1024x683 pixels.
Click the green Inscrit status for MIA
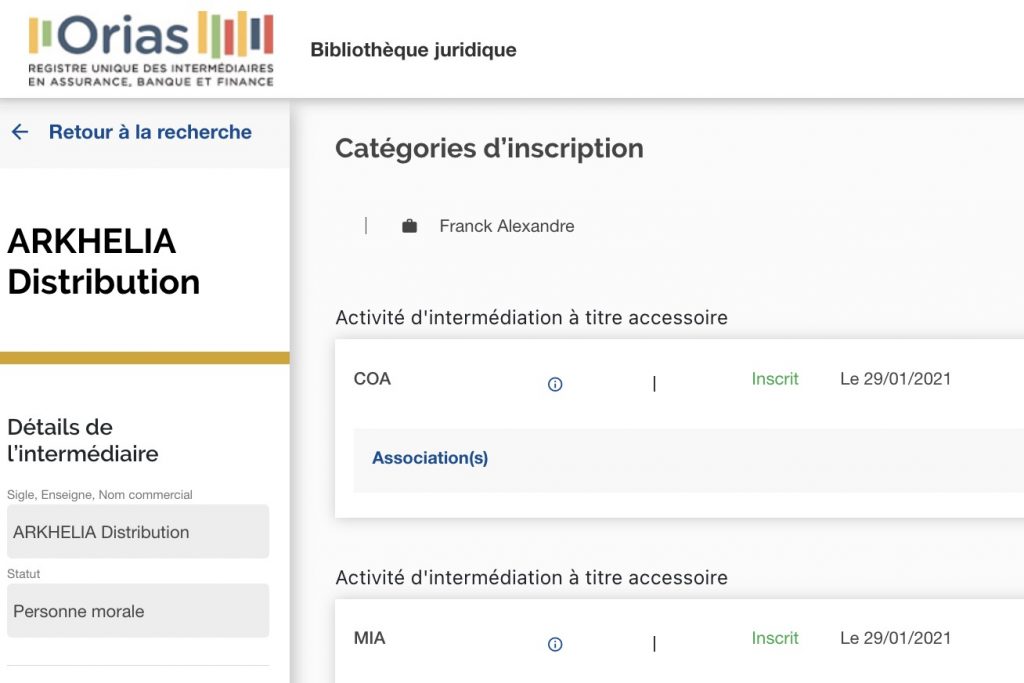[x=775, y=638]
